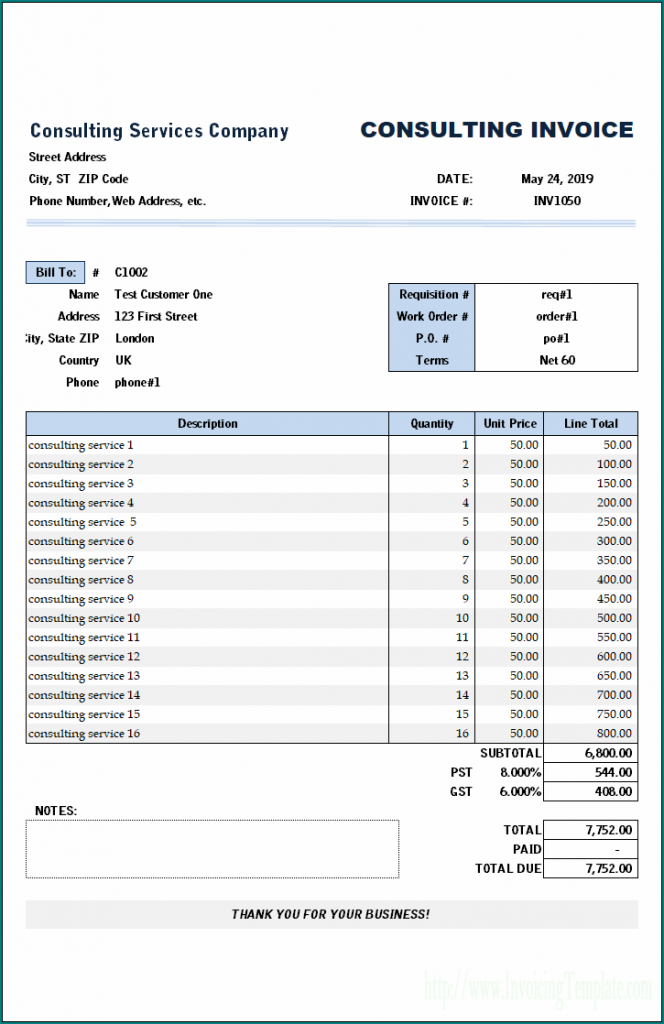Select the Line Total column header
Screen dimensions: 664x1024
click(x=590, y=424)
